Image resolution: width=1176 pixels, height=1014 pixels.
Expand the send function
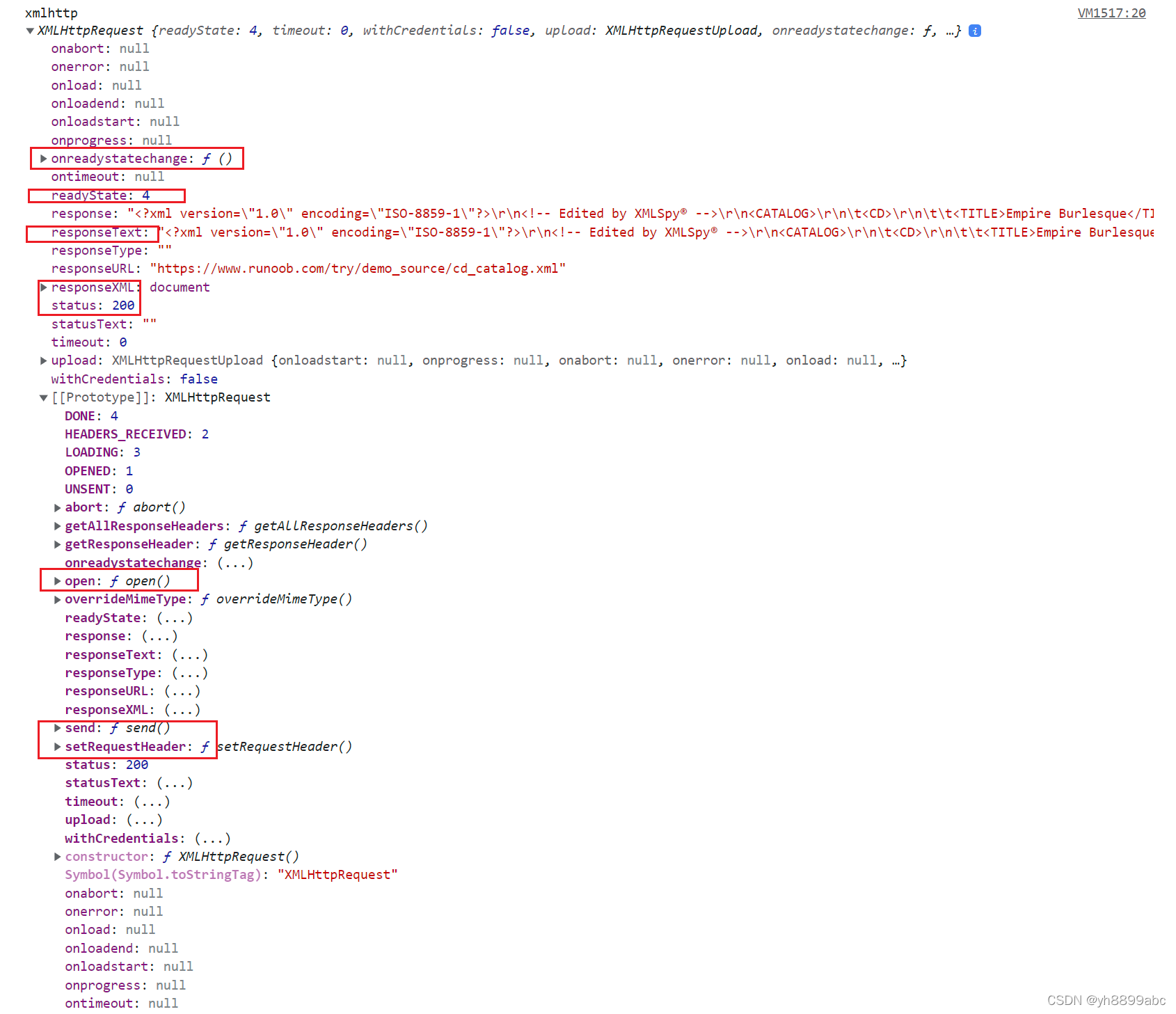[57, 727]
